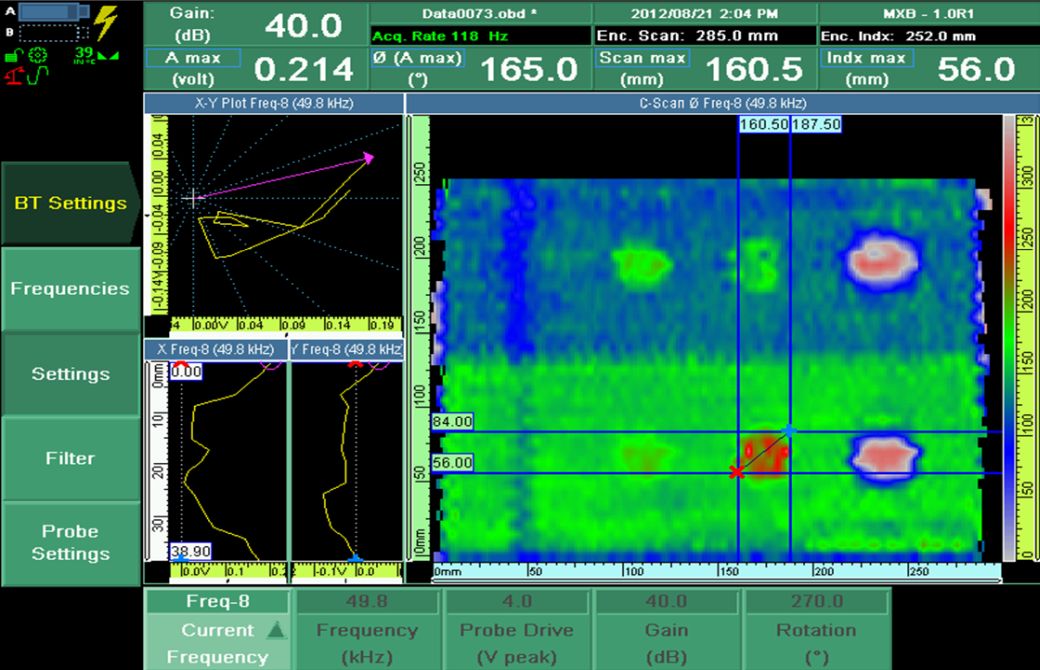Click the red X cursor marker on C-Scan
1040x670 pixels.
737,472
